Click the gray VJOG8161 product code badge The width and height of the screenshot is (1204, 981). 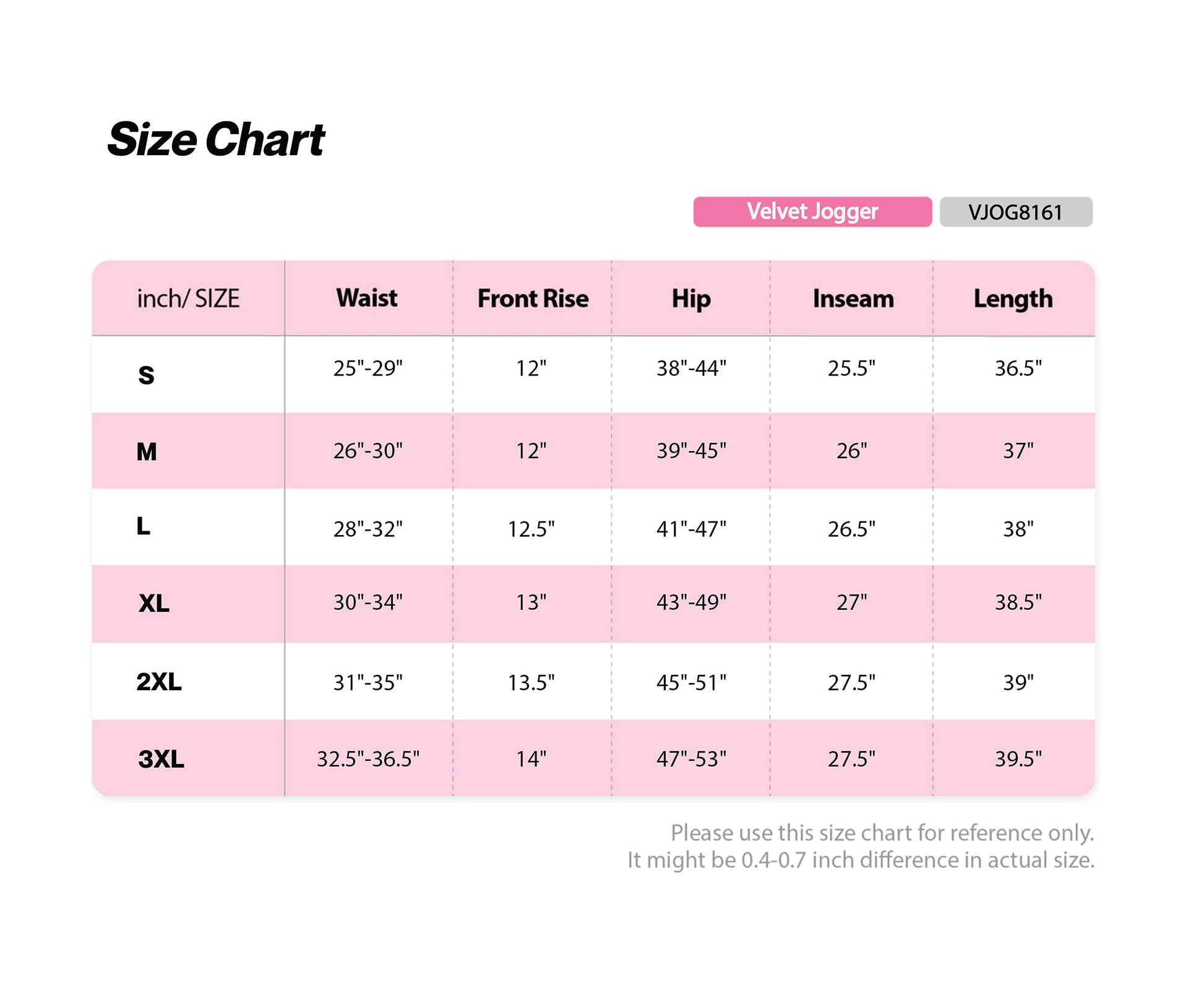point(1015,212)
